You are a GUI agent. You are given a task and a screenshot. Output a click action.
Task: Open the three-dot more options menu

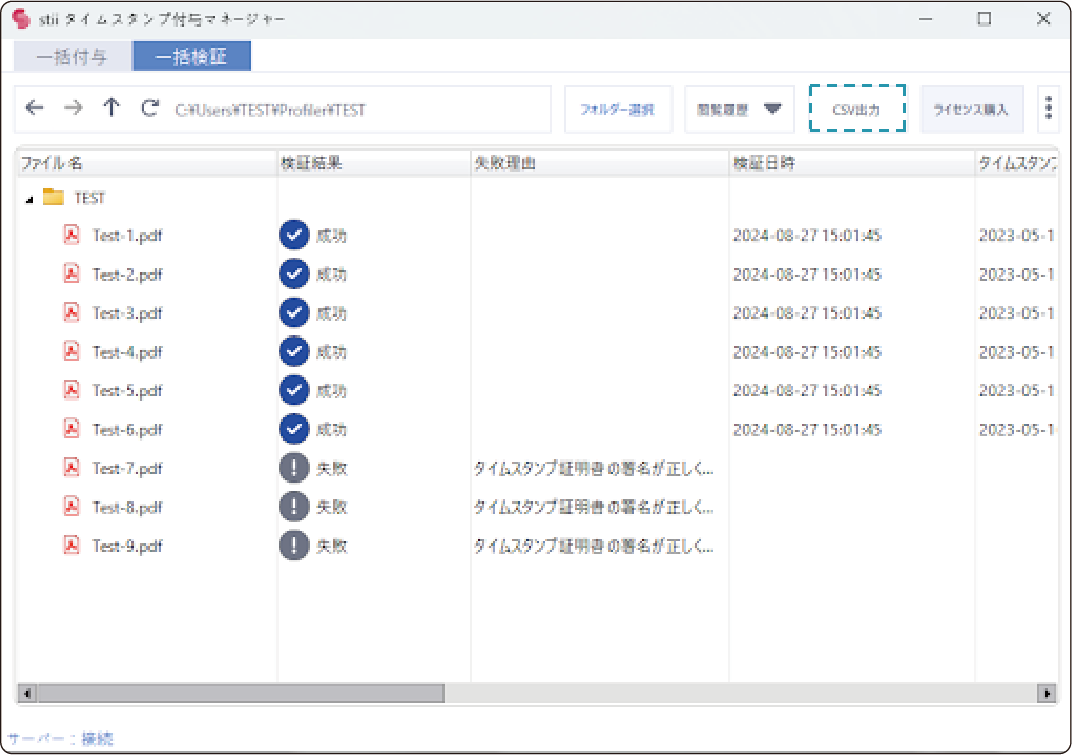1048,109
